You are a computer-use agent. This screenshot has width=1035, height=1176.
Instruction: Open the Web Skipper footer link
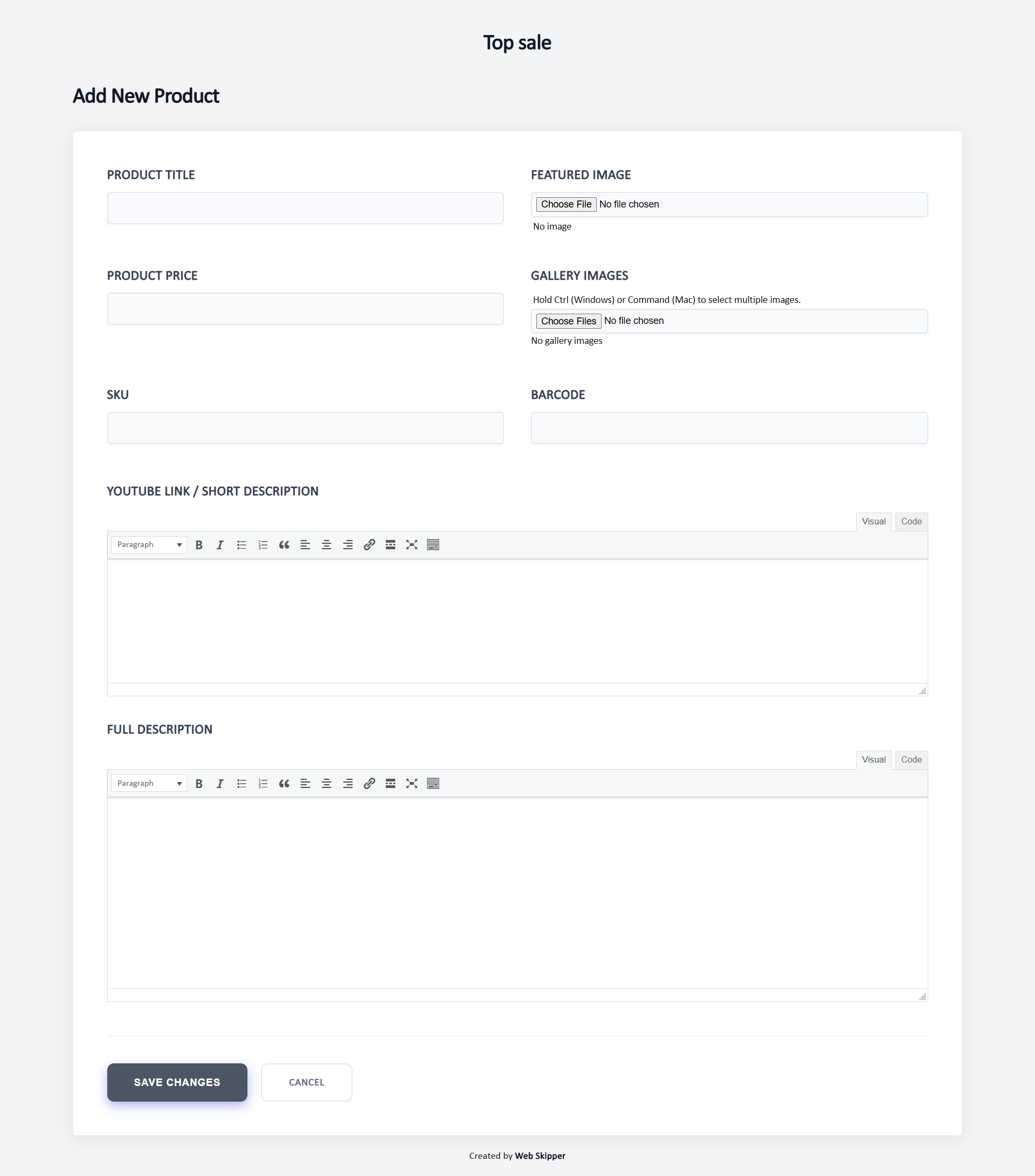540,1156
